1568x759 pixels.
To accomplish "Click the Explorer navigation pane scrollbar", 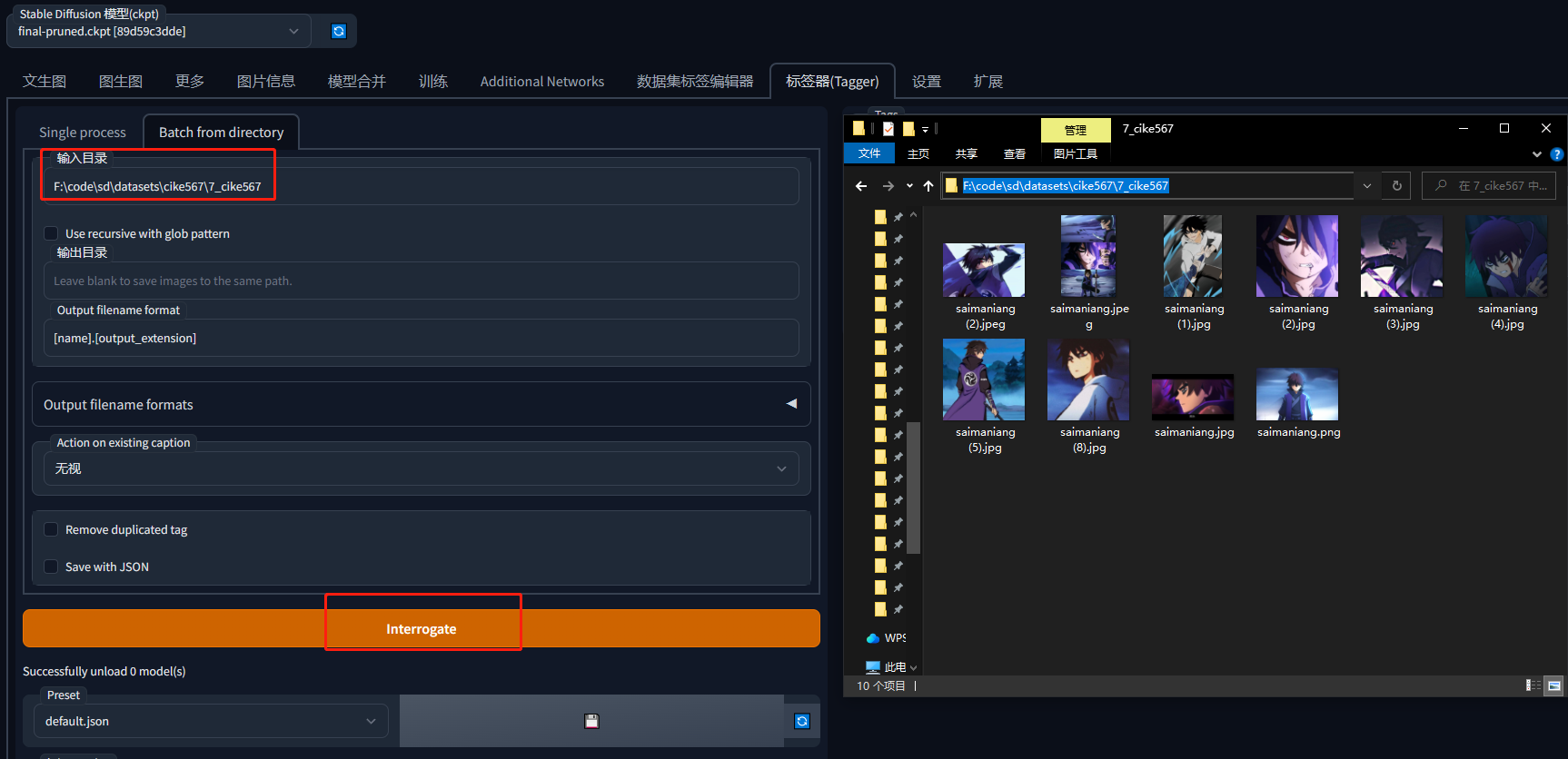I will [914, 488].
